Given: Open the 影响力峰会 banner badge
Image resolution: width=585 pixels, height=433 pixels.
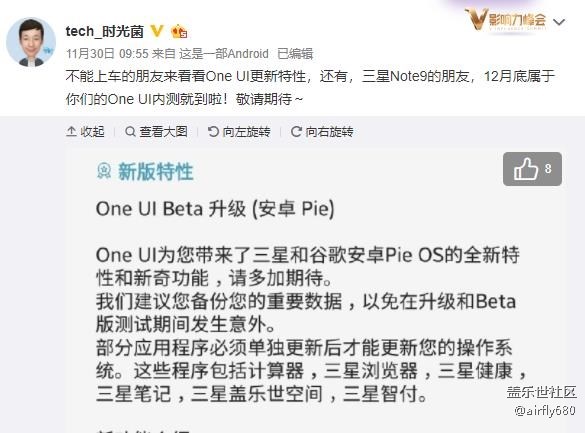Looking at the screenshot, I should pos(506,19).
